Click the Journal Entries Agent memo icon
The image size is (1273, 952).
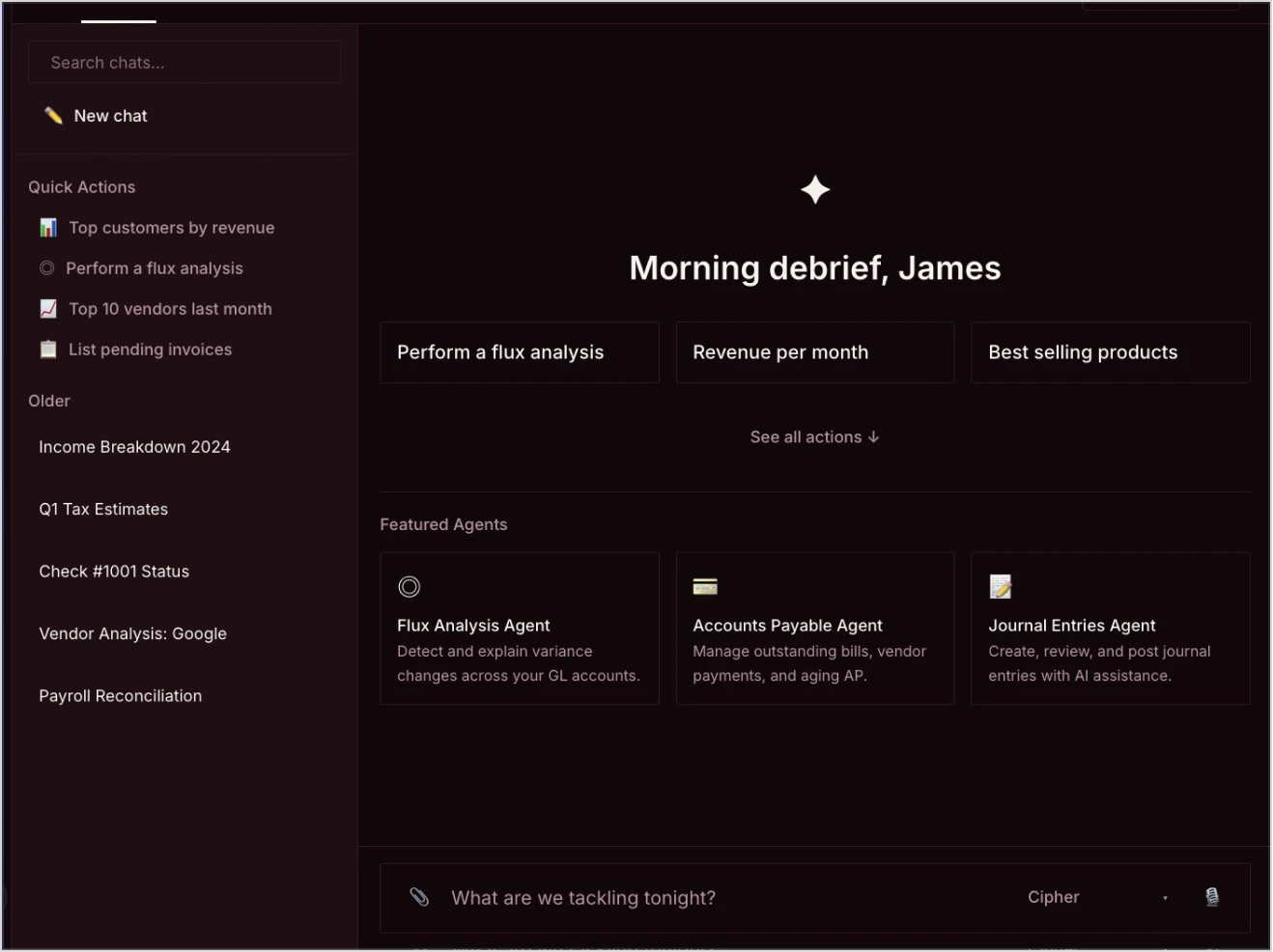[1001, 587]
